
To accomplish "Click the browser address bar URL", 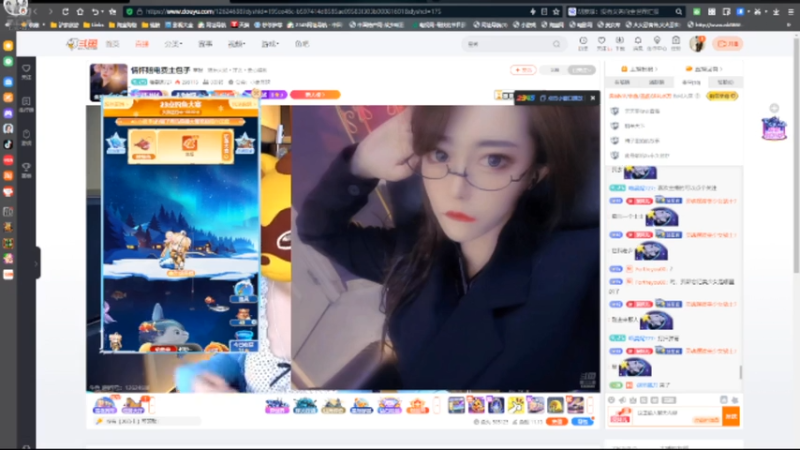I will point(293,11).
